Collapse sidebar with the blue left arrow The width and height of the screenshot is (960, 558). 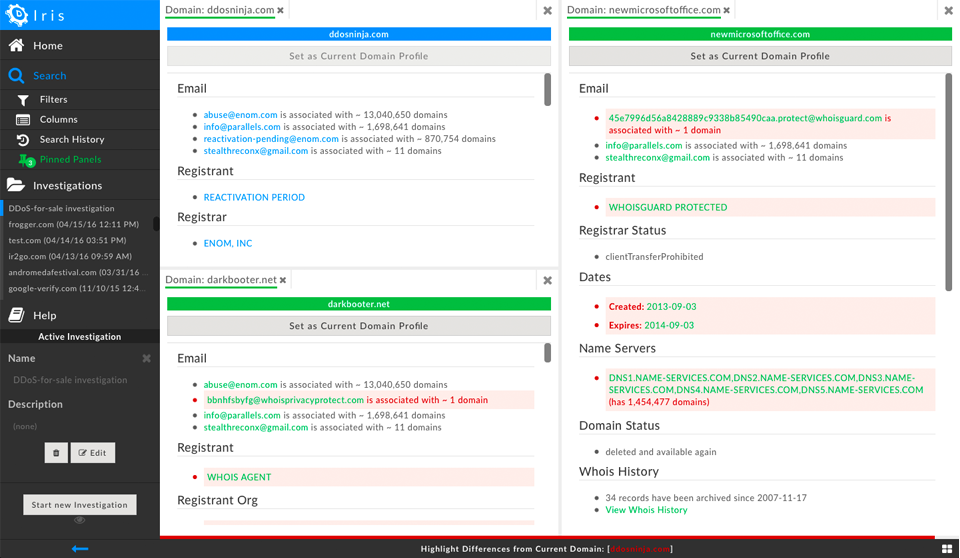point(80,549)
